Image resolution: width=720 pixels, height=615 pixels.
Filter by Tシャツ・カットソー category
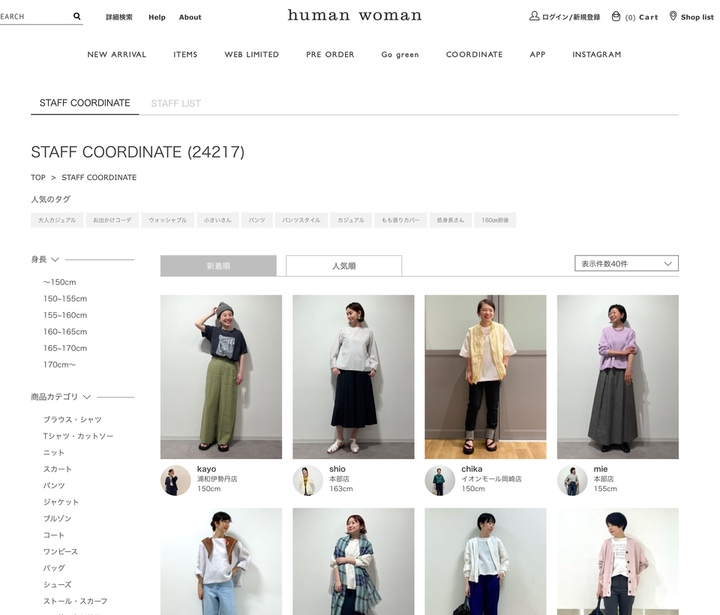[78, 436]
